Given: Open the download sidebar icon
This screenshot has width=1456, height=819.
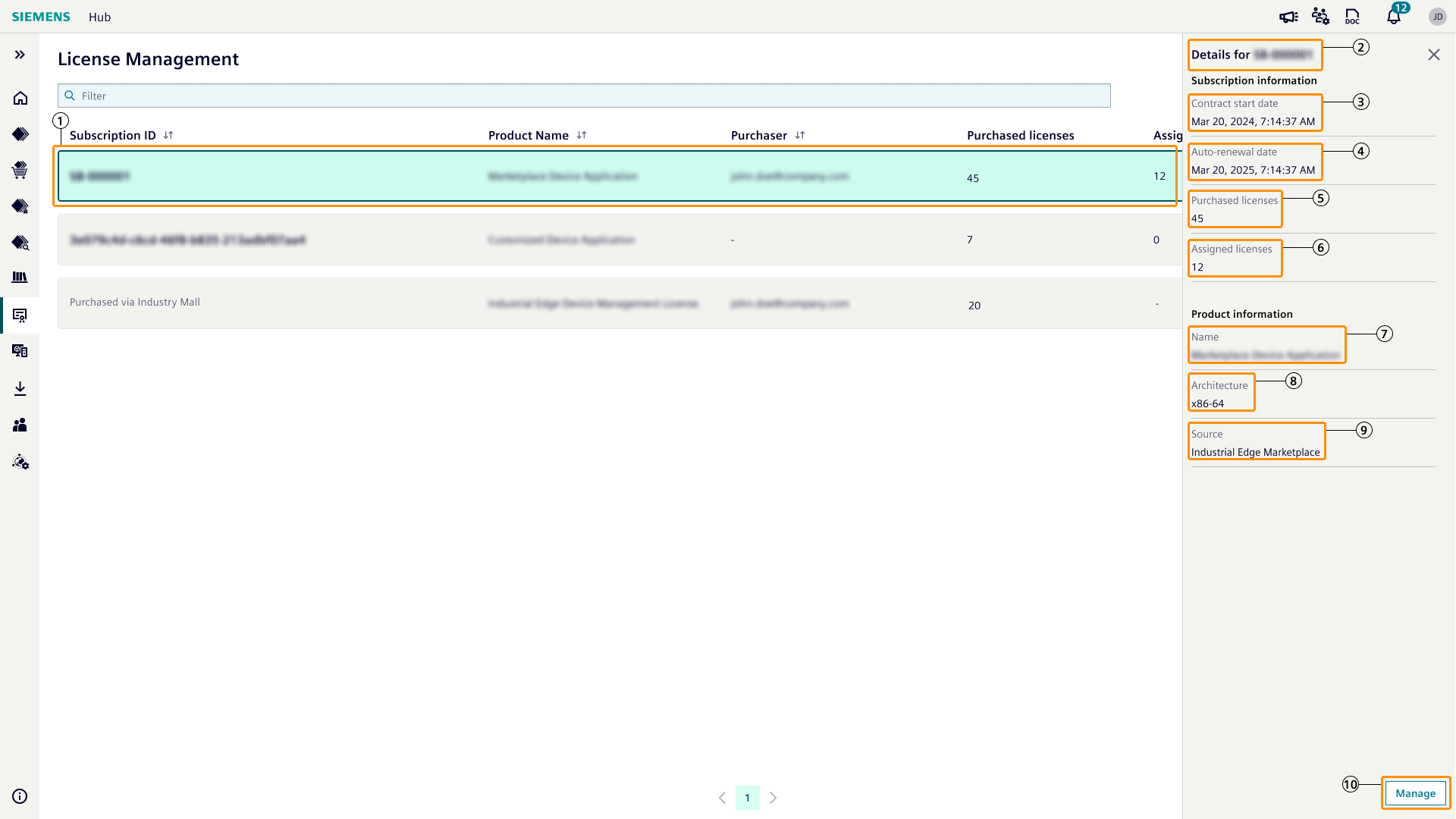Looking at the screenshot, I should [20, 389].
